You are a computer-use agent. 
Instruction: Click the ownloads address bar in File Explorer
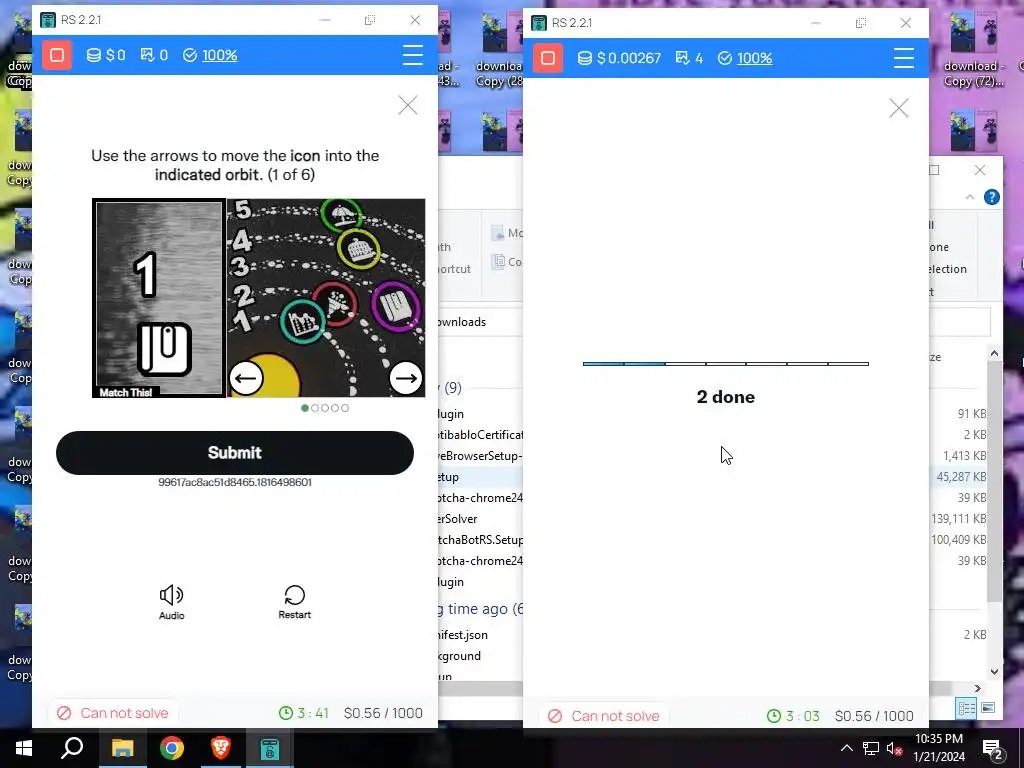coord(714,322)
